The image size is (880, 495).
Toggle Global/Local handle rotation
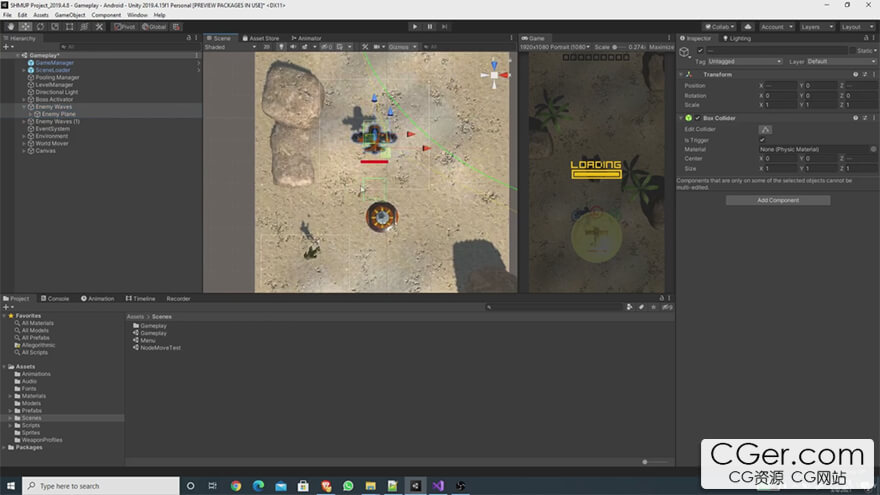[154, 26]
